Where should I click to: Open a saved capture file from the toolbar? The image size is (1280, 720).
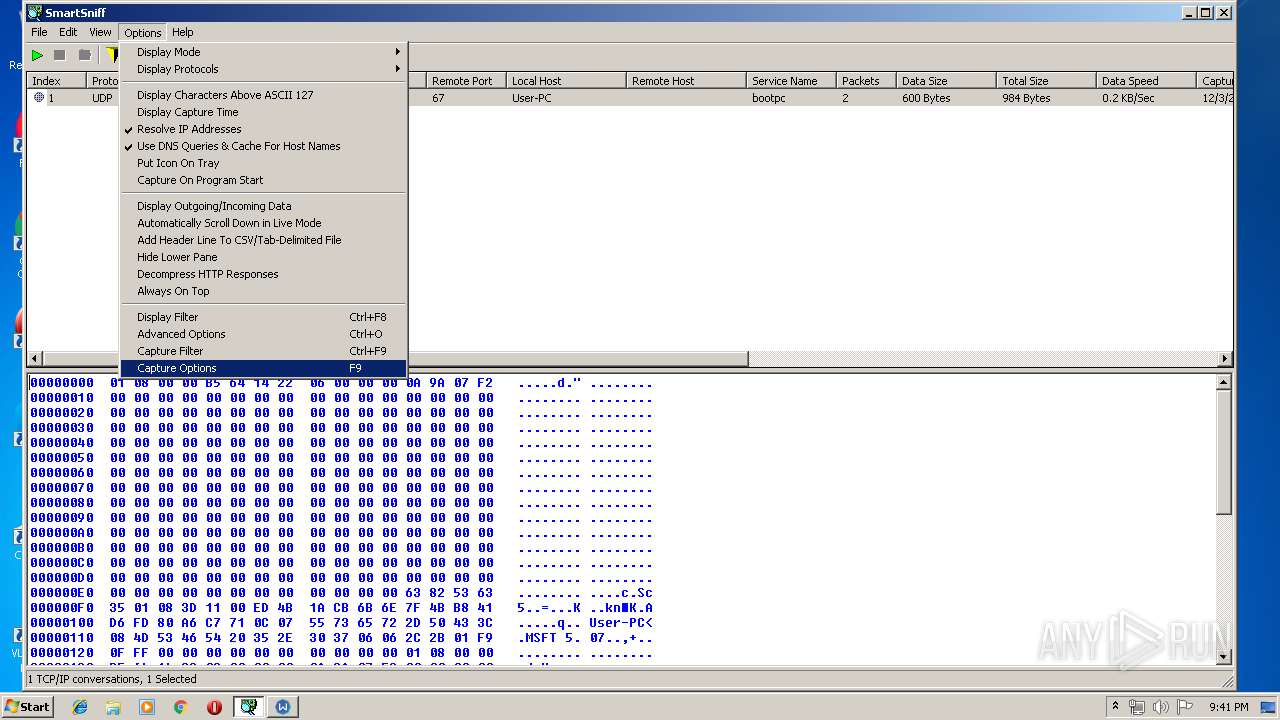point(85,55)
